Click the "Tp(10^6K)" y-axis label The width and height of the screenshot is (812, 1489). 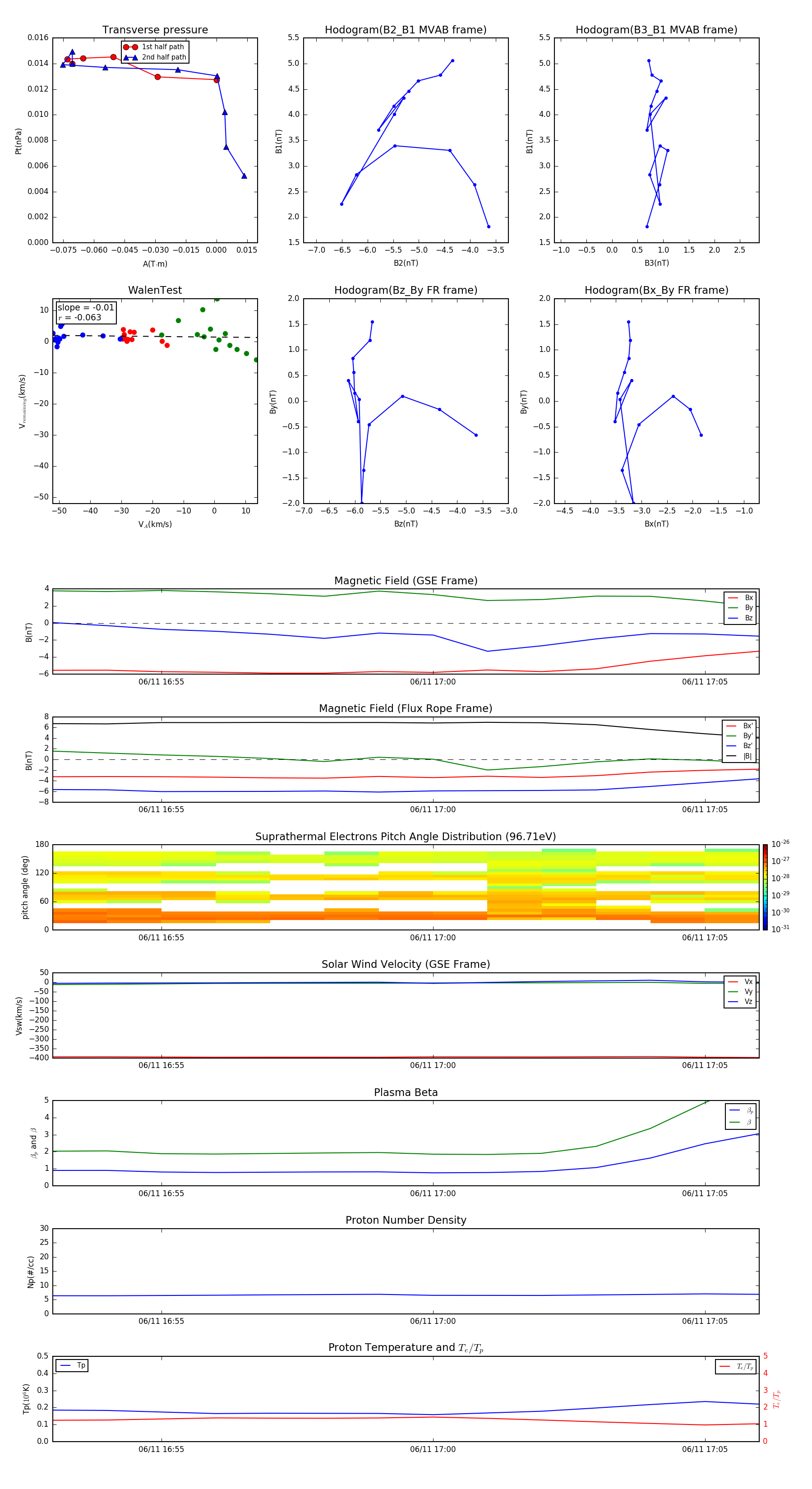pyautogui.click(x=26, y=1399)
